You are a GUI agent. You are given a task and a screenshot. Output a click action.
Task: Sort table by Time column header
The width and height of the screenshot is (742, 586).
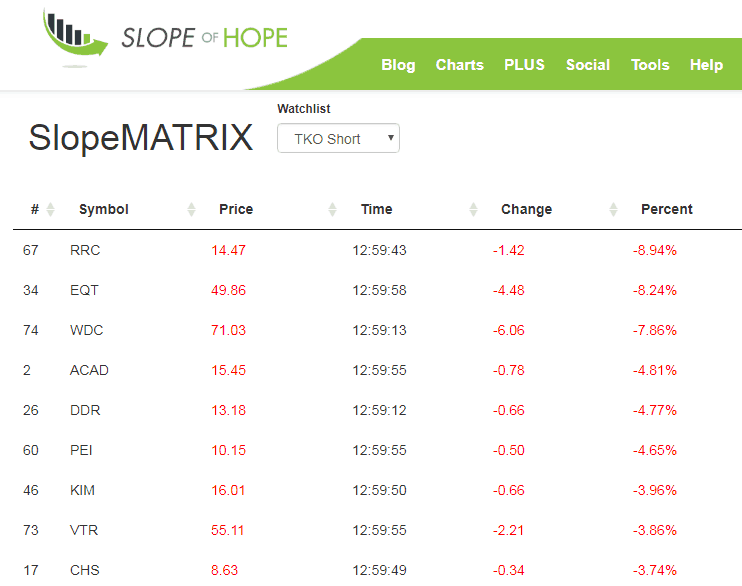[377, 209]
